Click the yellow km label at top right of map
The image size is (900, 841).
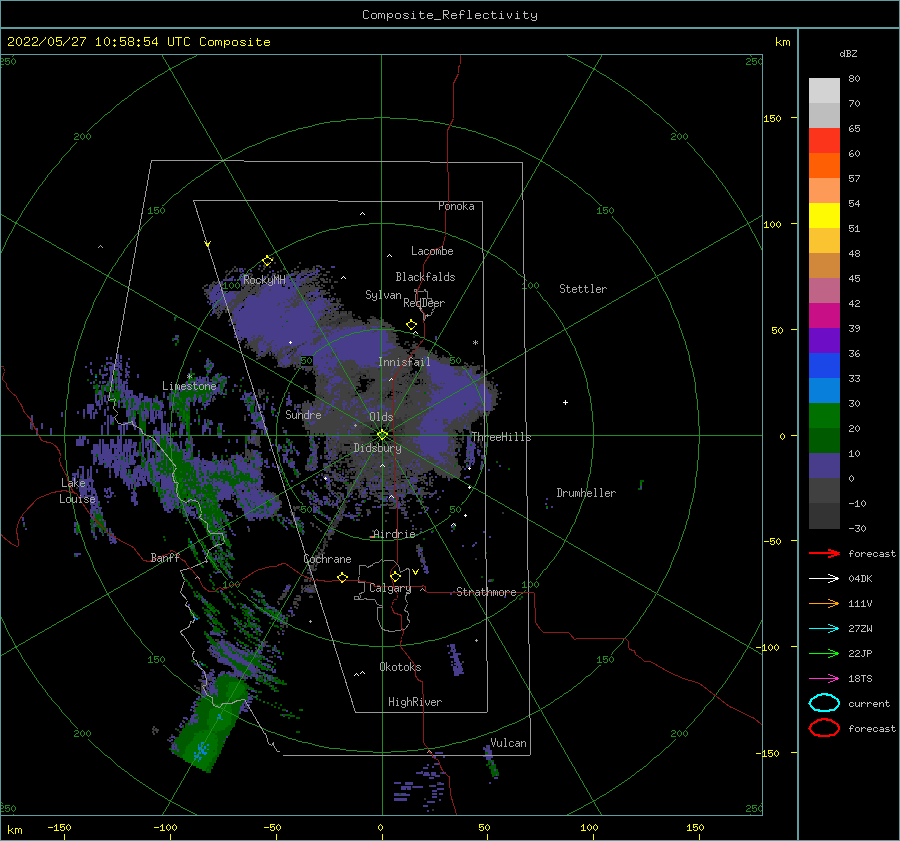pos(782,42)
